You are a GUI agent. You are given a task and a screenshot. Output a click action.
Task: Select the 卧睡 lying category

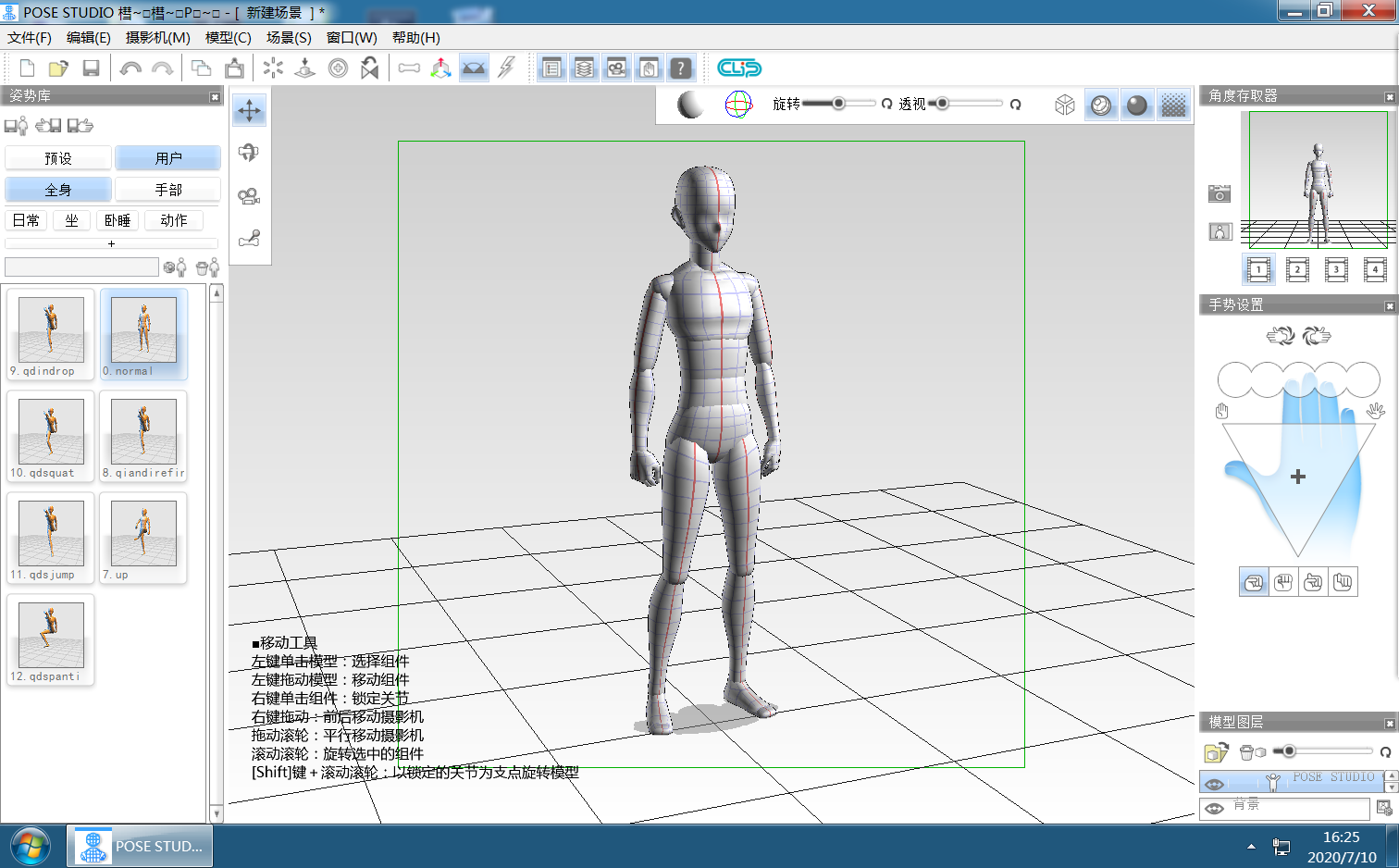(x=118, y=220)
